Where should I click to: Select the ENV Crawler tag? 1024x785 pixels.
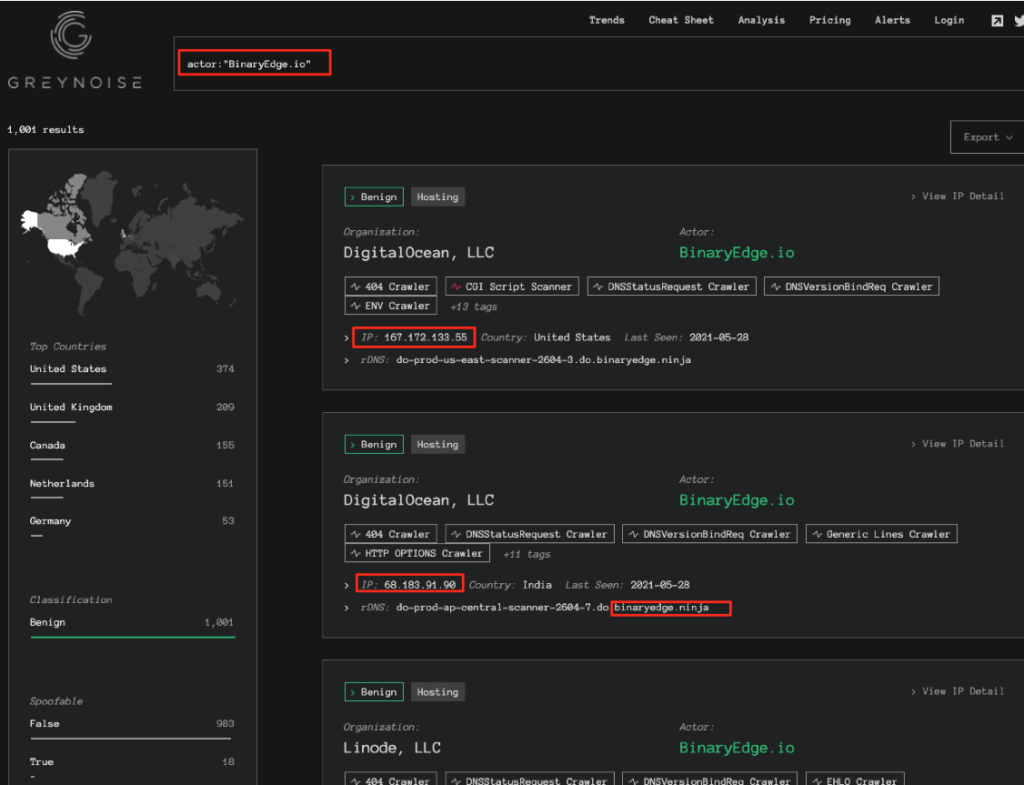391,306
